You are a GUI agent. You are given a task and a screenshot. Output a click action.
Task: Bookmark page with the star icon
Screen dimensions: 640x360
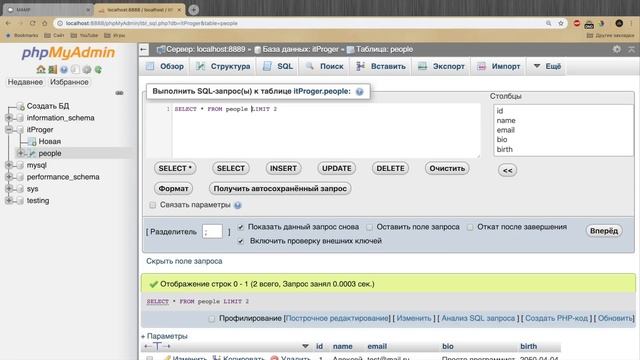561,23
